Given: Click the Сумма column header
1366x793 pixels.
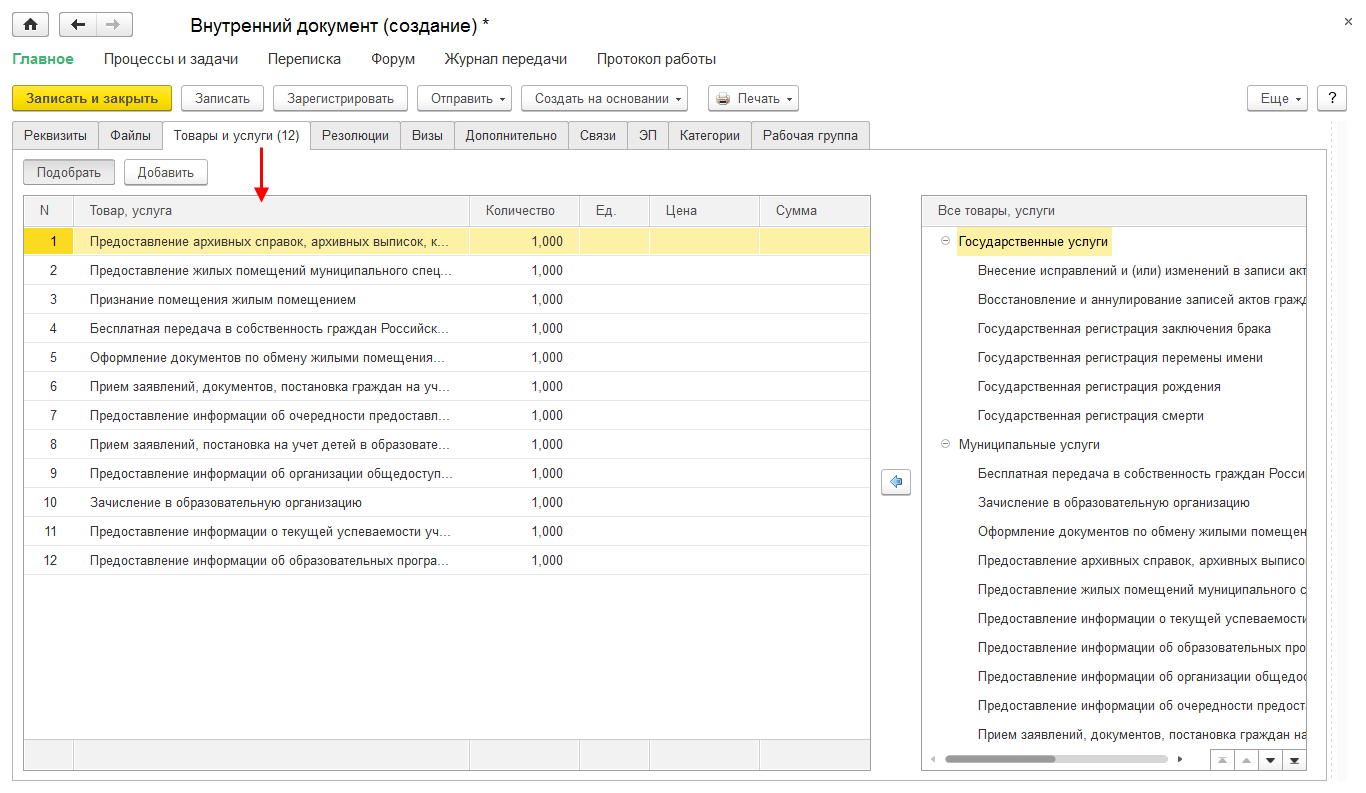Looking at the screenshot, I should (x=814, y=211).
